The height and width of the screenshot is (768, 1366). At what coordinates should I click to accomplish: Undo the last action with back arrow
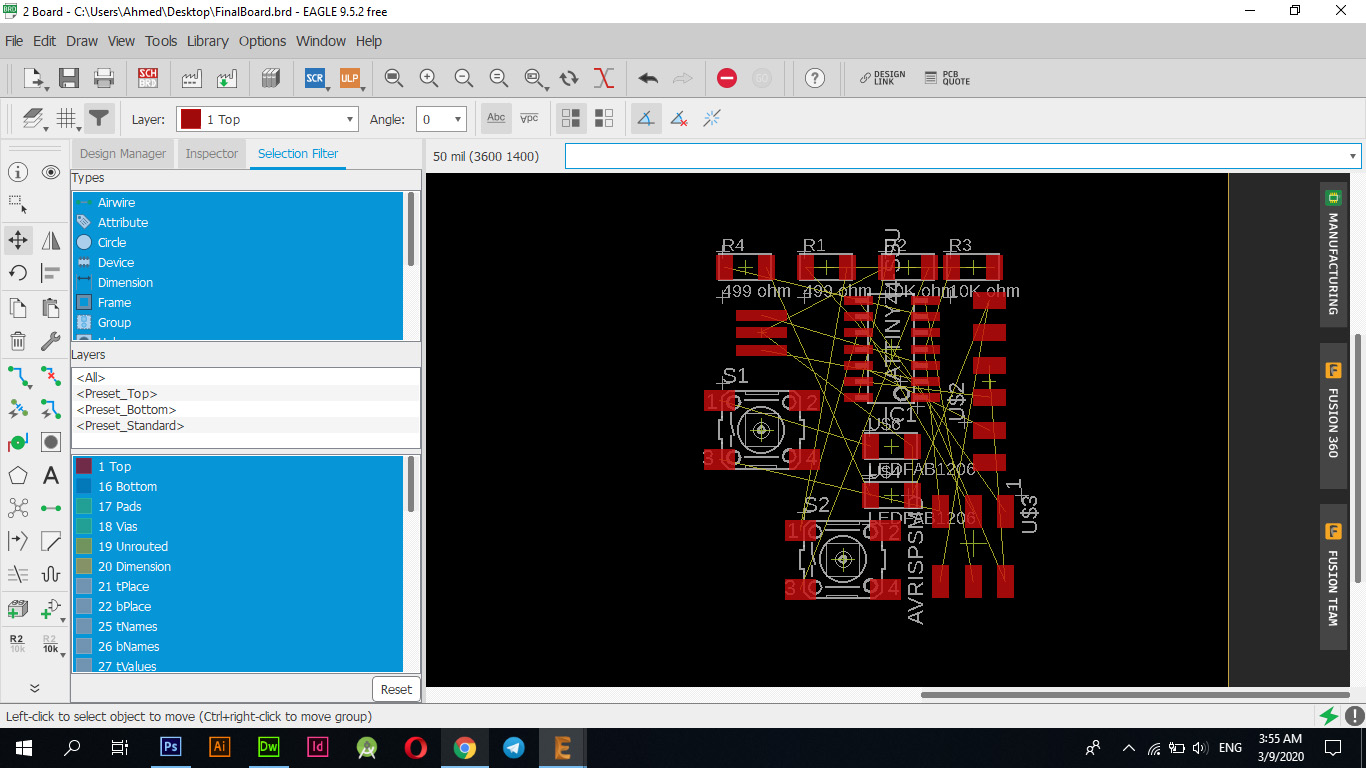pos(648,78)
